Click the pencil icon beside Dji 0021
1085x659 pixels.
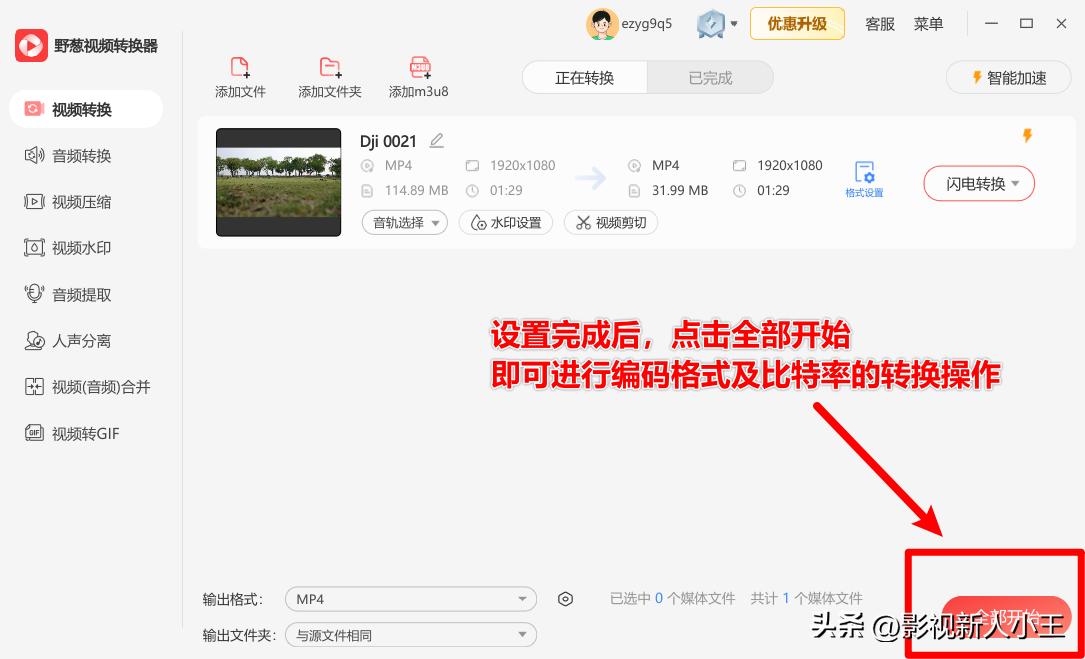point(436,141)
